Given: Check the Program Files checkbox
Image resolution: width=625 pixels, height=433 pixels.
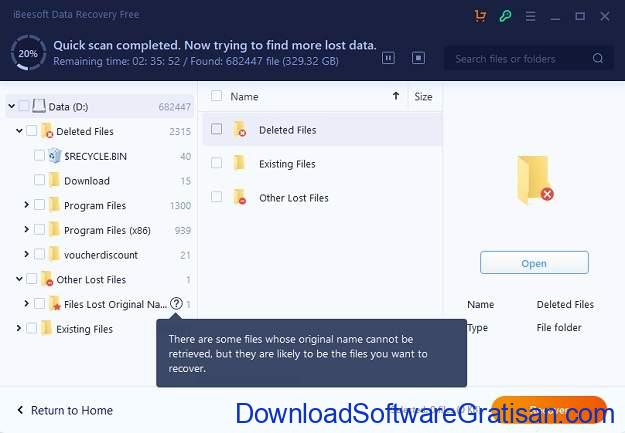Looking at the screenshot, I should click(x=39, y=205).
